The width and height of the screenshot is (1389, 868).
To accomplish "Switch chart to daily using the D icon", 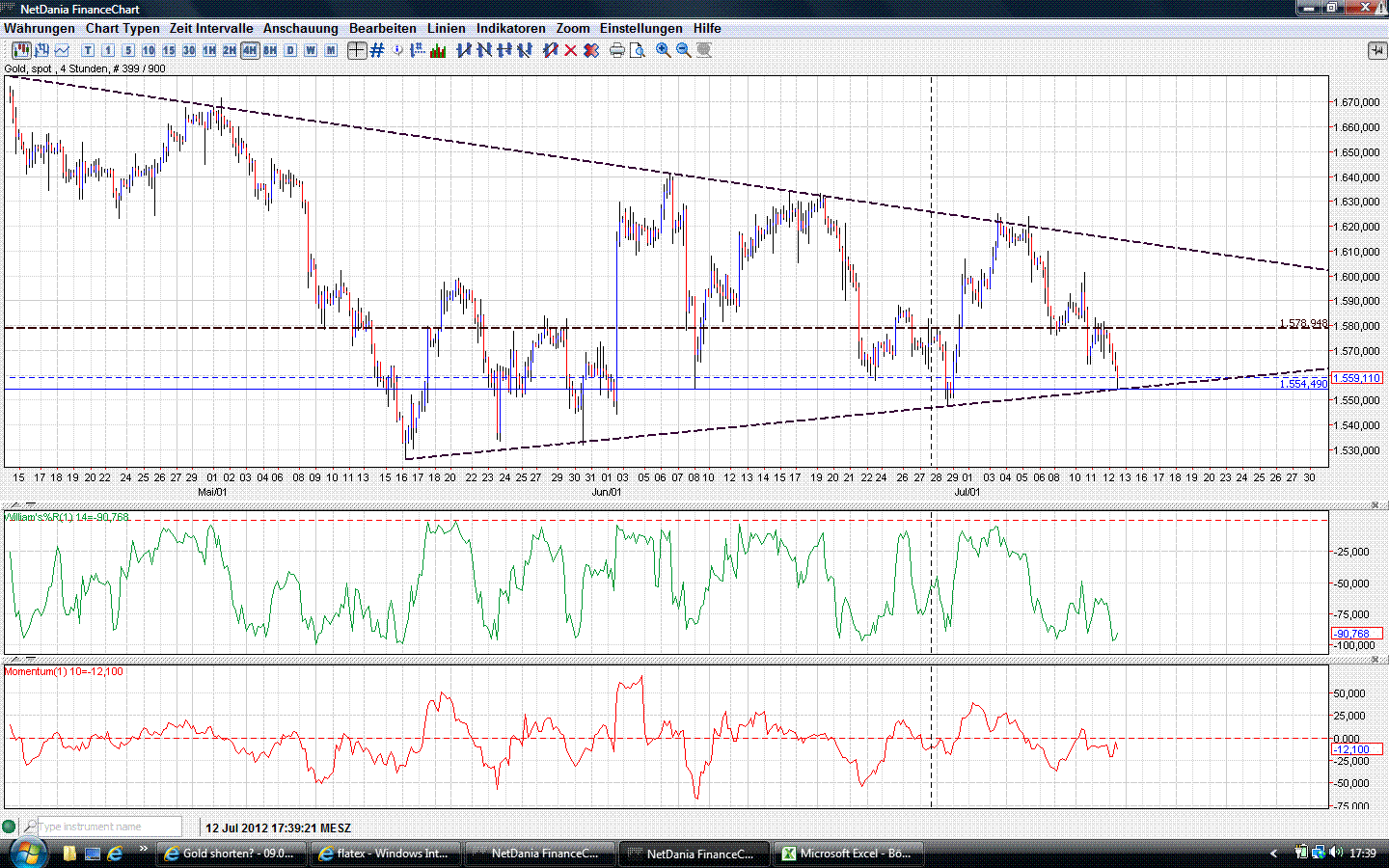I will pyautogui.click(x=288, y=50).
